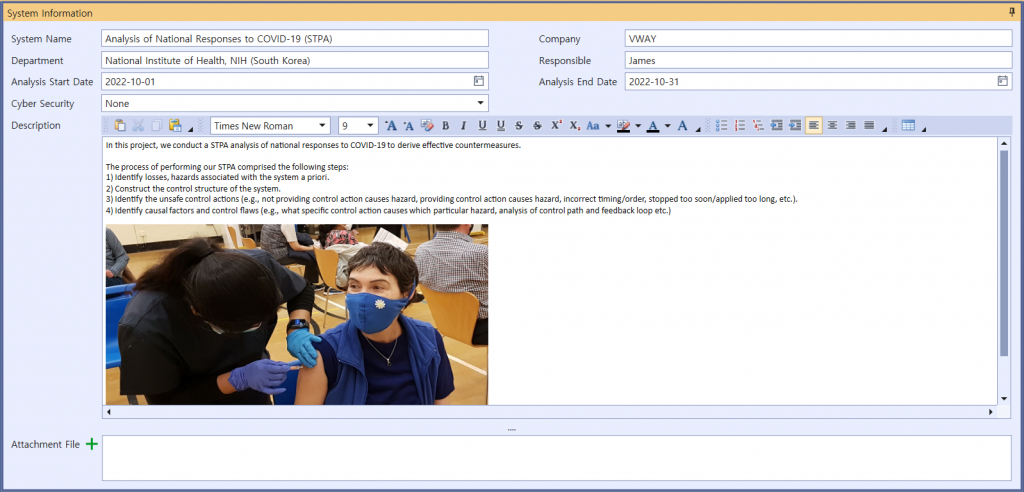
Task: Toggle bold formatting
Action: click(445, 125)
